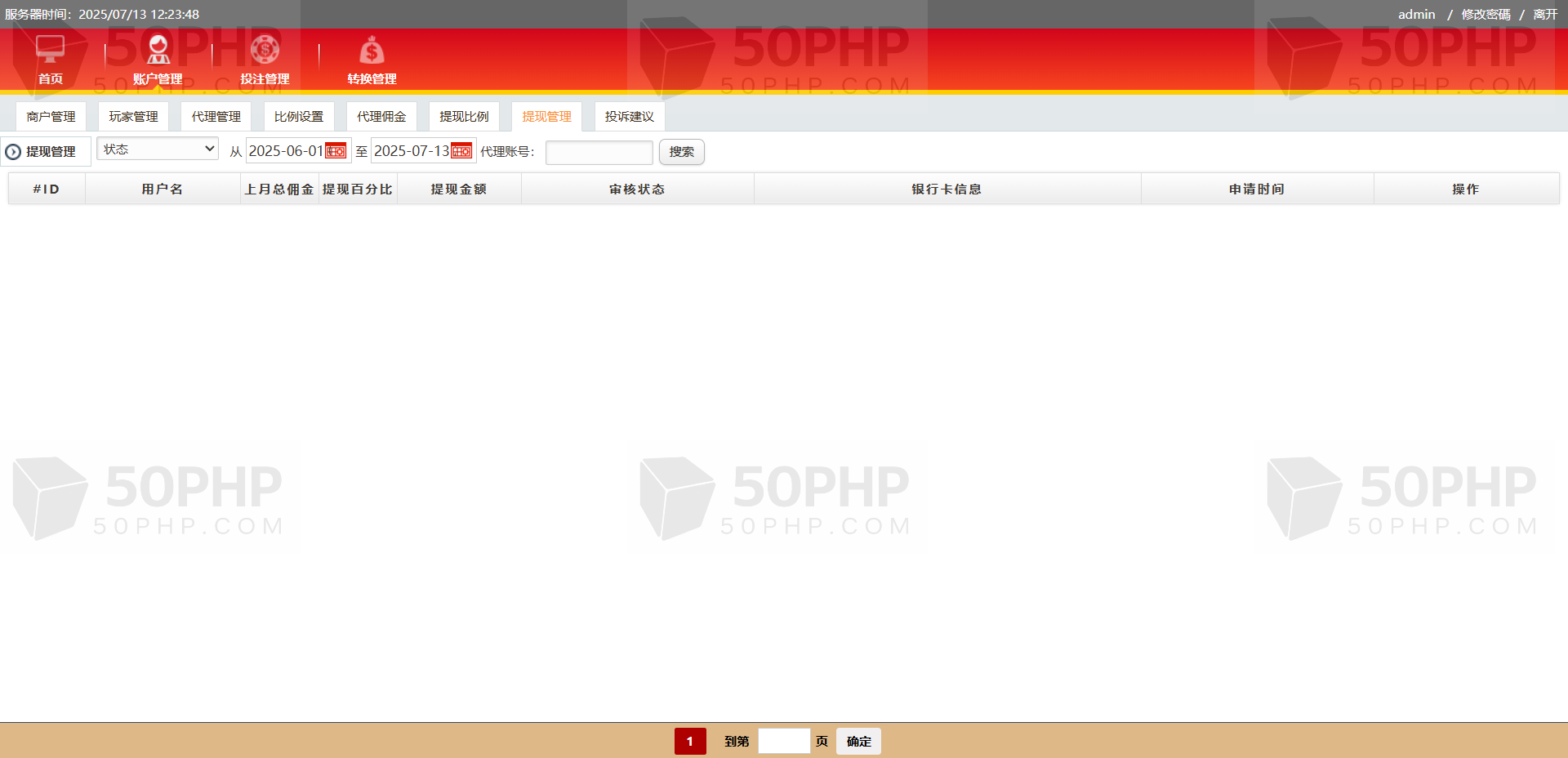This screenshot has width=1568, height=758.
Task: Select the 比例设置 tab
Action: [x=299, y=117]
